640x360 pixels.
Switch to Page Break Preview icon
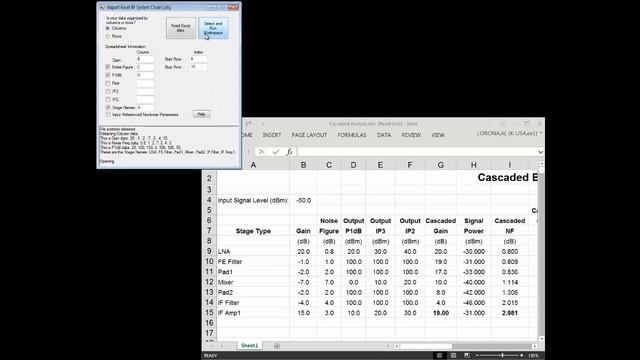click(467, 356)
